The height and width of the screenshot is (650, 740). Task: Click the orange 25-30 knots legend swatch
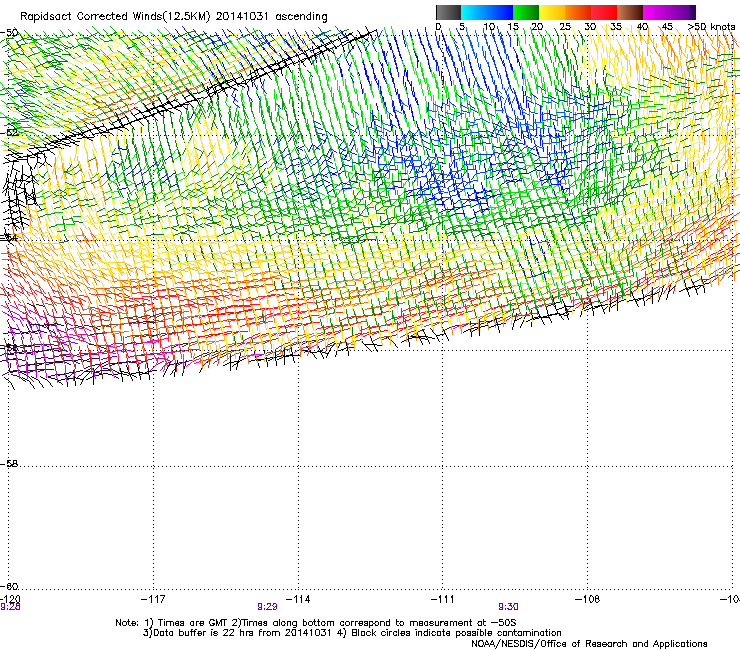coord(578,12)
